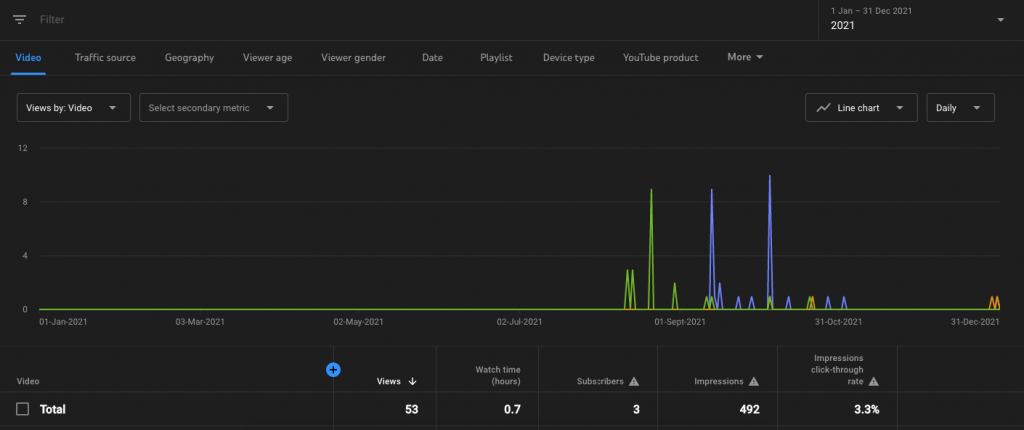
Task: Expand the 2021 date range selector
Action: click(917, 20)
